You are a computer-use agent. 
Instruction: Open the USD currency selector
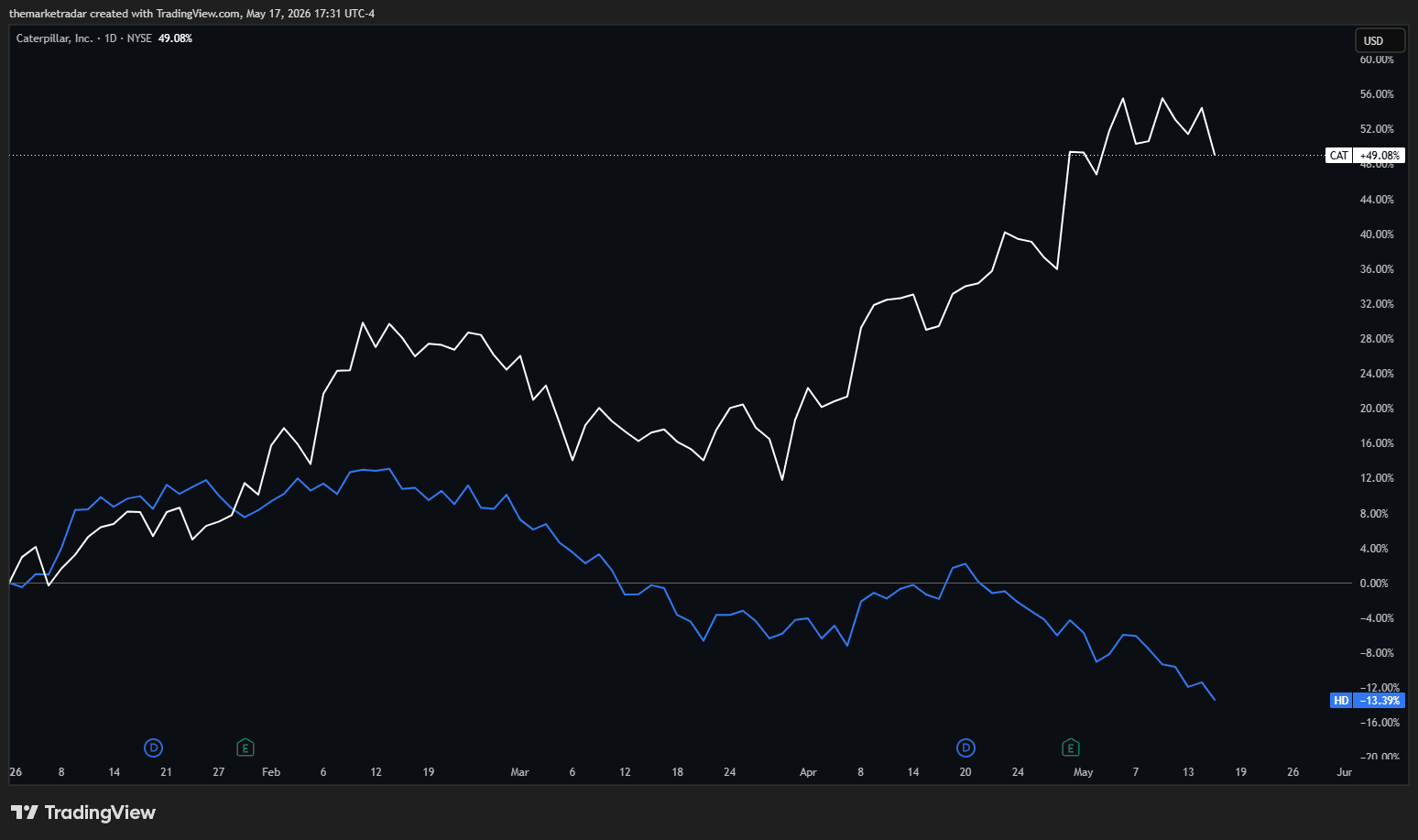[1380, 40]
